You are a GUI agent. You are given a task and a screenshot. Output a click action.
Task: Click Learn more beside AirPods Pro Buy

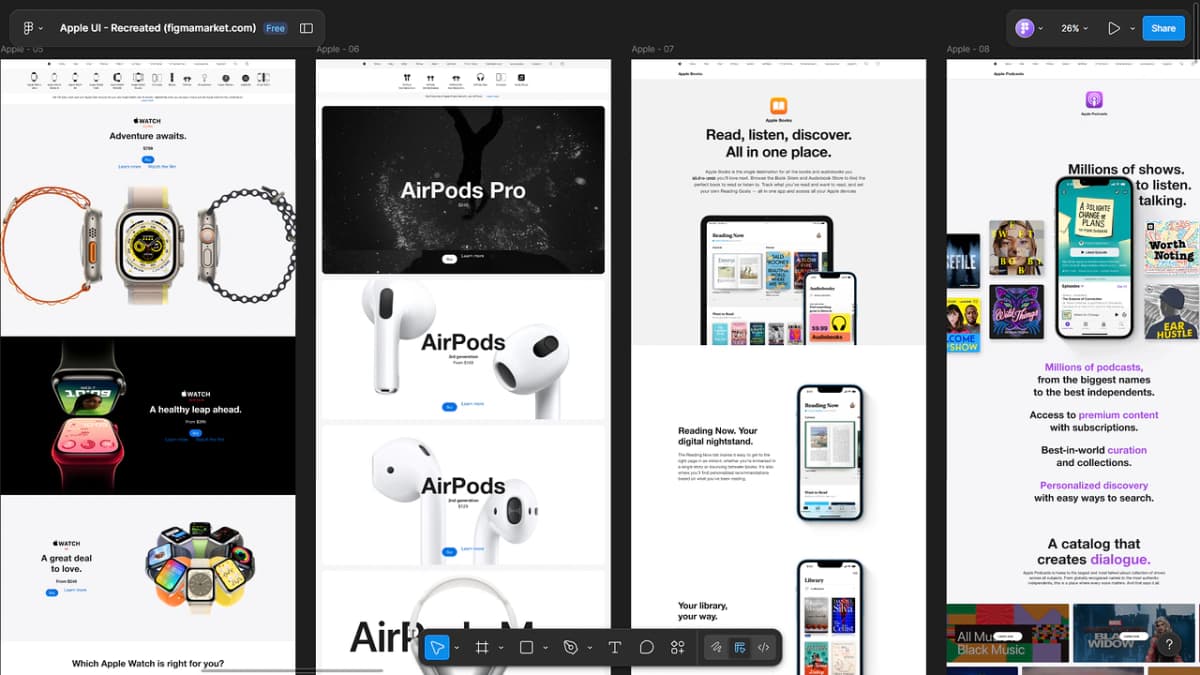[x=472, y=256]
